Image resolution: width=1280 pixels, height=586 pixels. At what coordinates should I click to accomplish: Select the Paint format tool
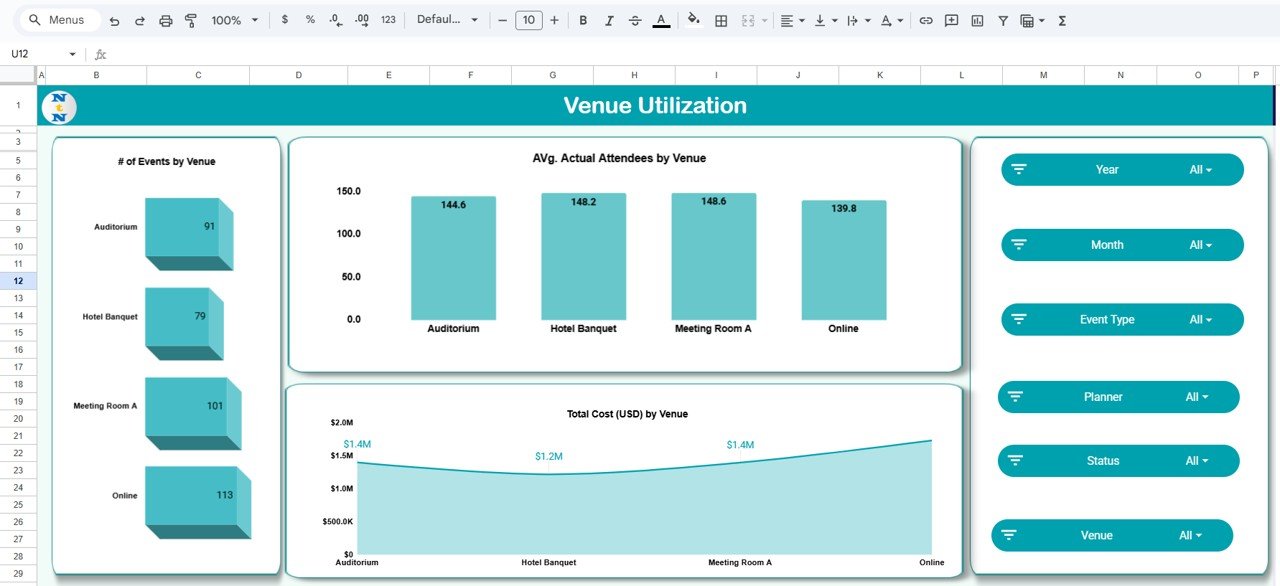tap(191, 20)
